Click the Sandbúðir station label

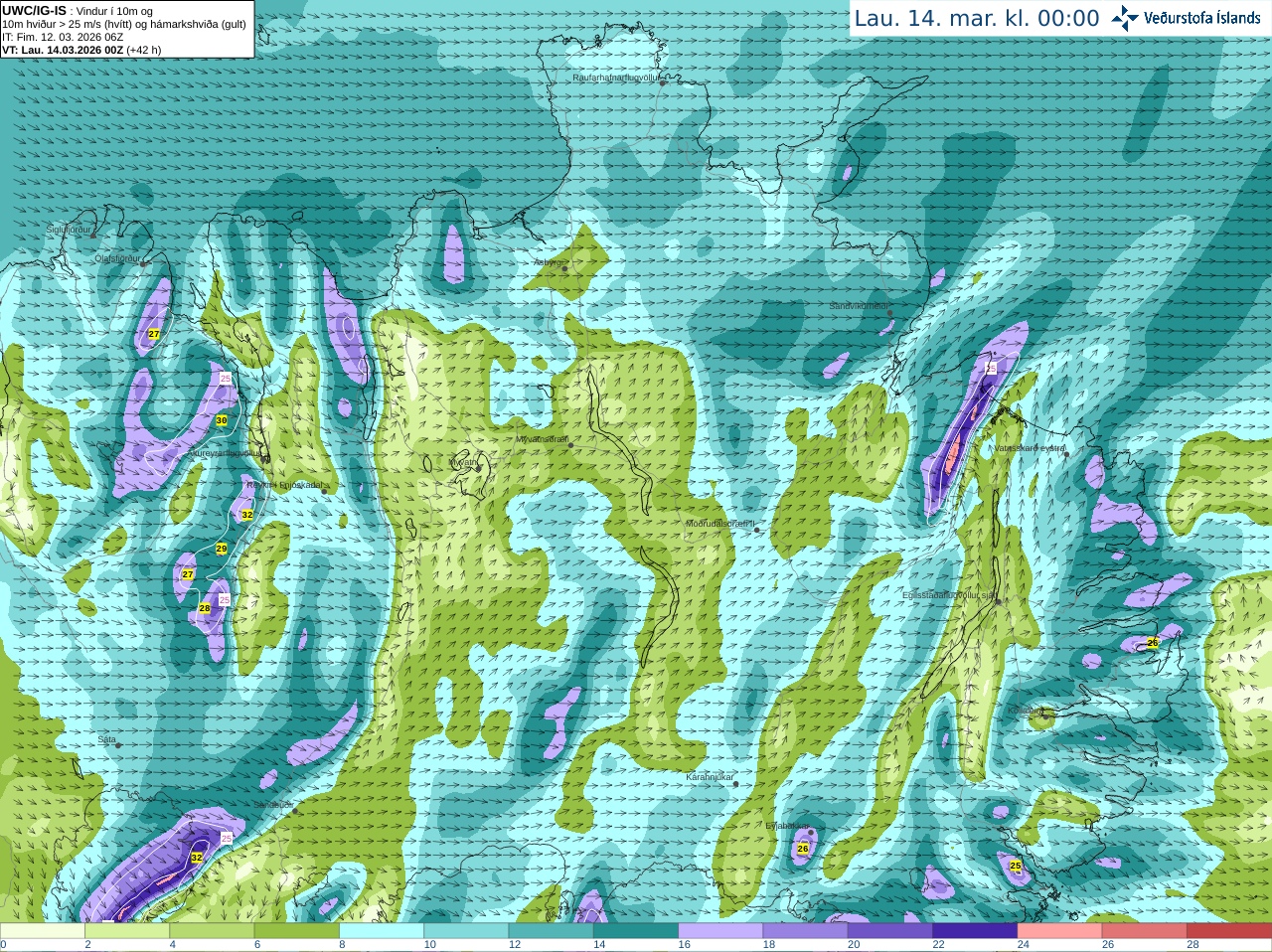click(x=273, y=805)
